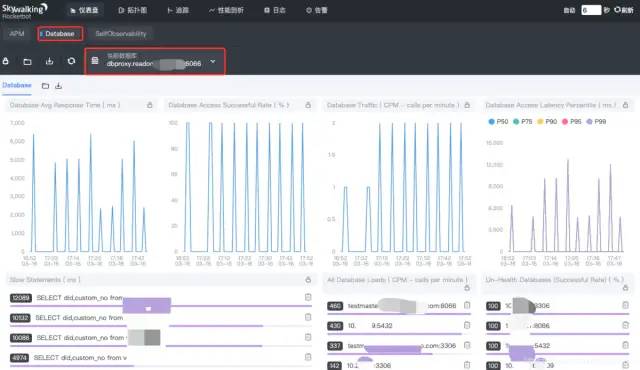Copy the database load entry valued 460
The width and height of the screenshot is (640, 370).
[467, 305]
